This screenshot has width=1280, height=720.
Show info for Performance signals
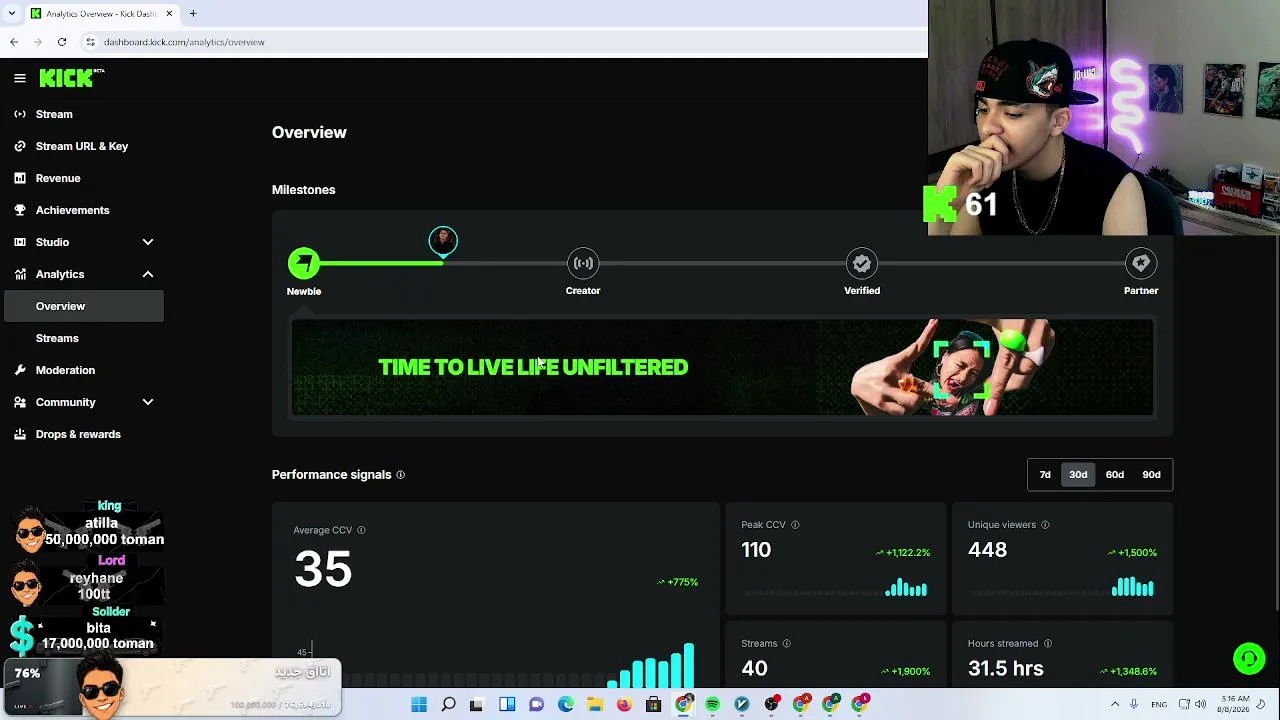tap(400, 475)
